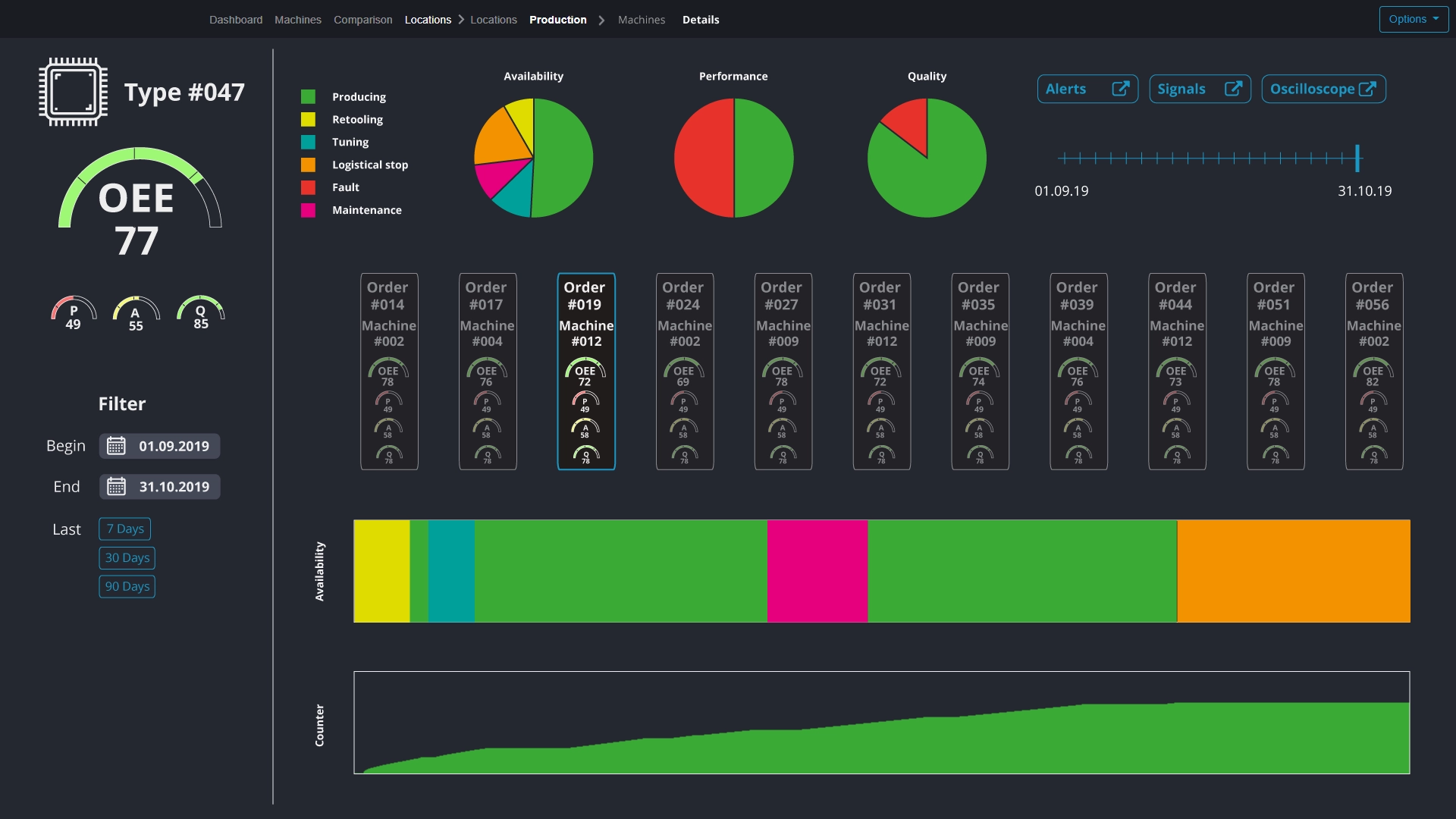Viewport: 1456px width, 819px height.
Task: Click the calendar icon for Begin date
Action: [116, 446]
